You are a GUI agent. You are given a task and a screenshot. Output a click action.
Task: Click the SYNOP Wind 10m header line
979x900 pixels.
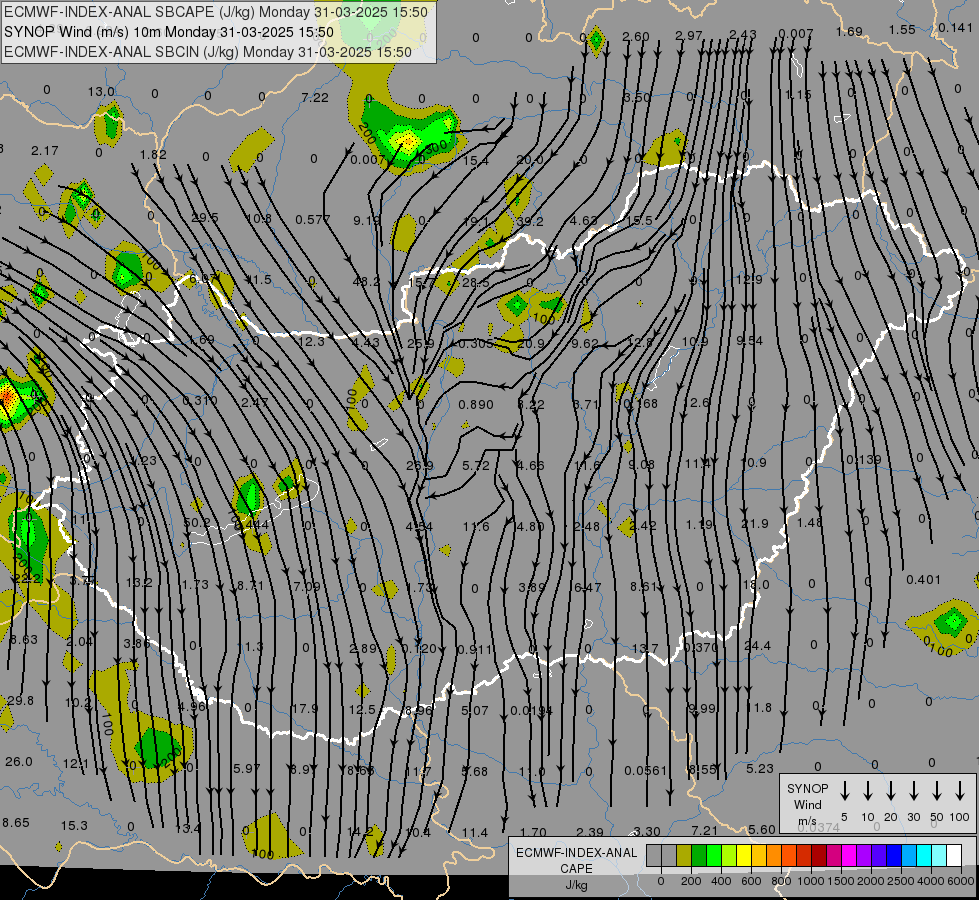(x=169, y=32)
